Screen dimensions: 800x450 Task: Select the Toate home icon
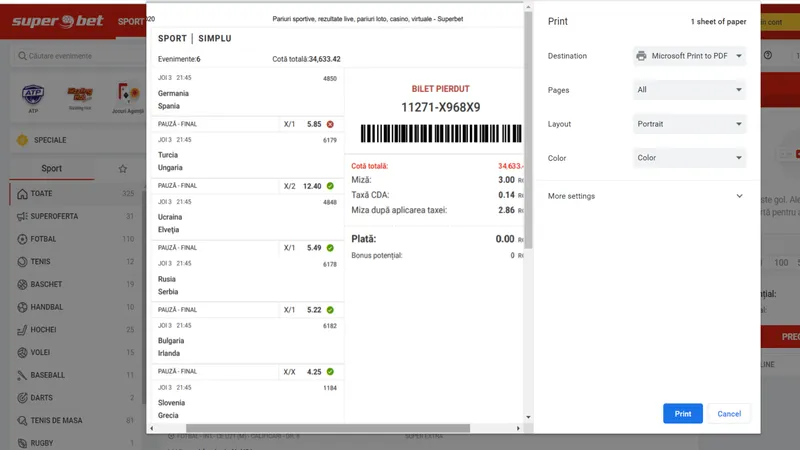click(x=22, y=194)
